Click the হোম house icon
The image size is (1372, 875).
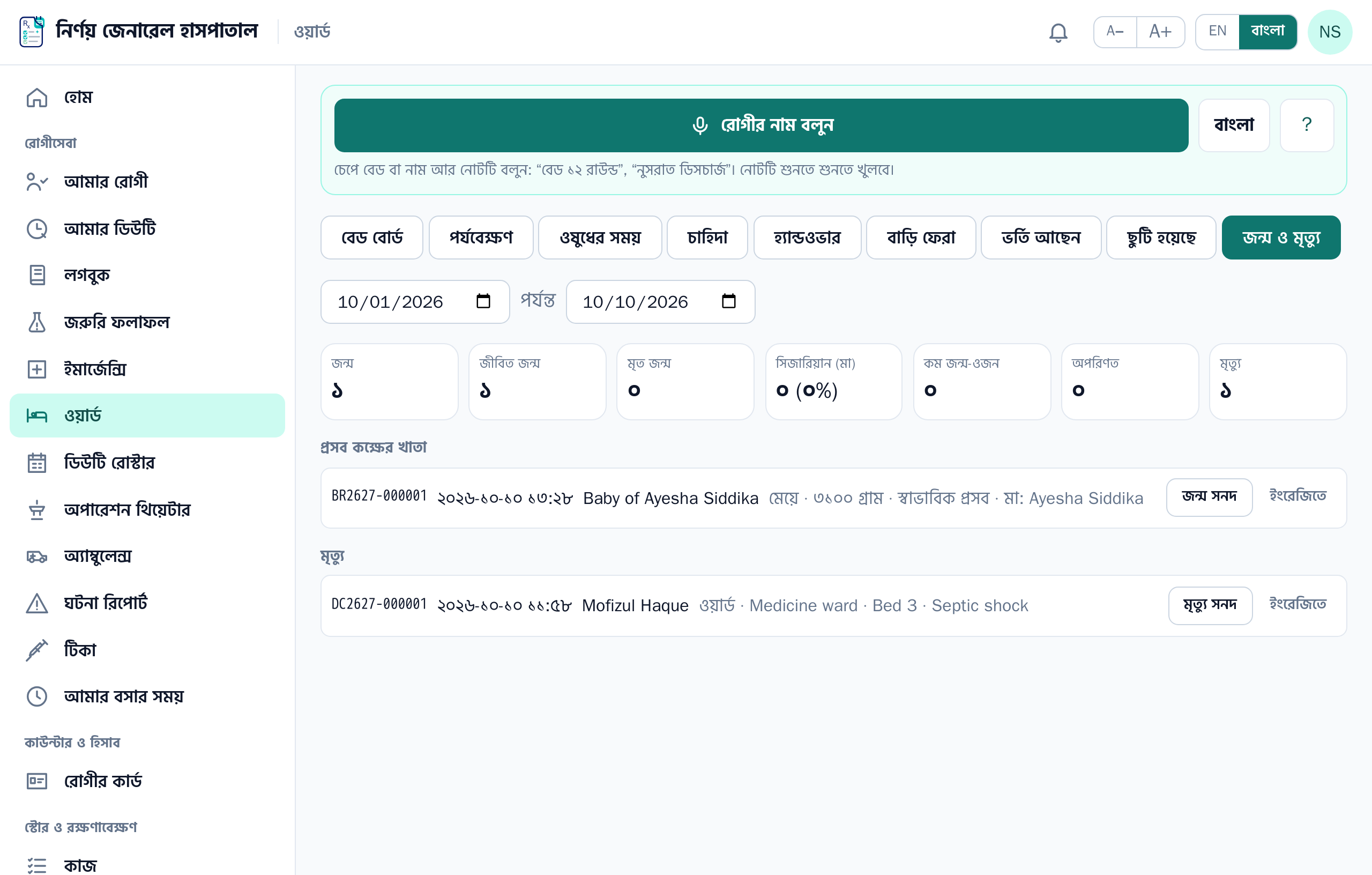pos(37,98)
